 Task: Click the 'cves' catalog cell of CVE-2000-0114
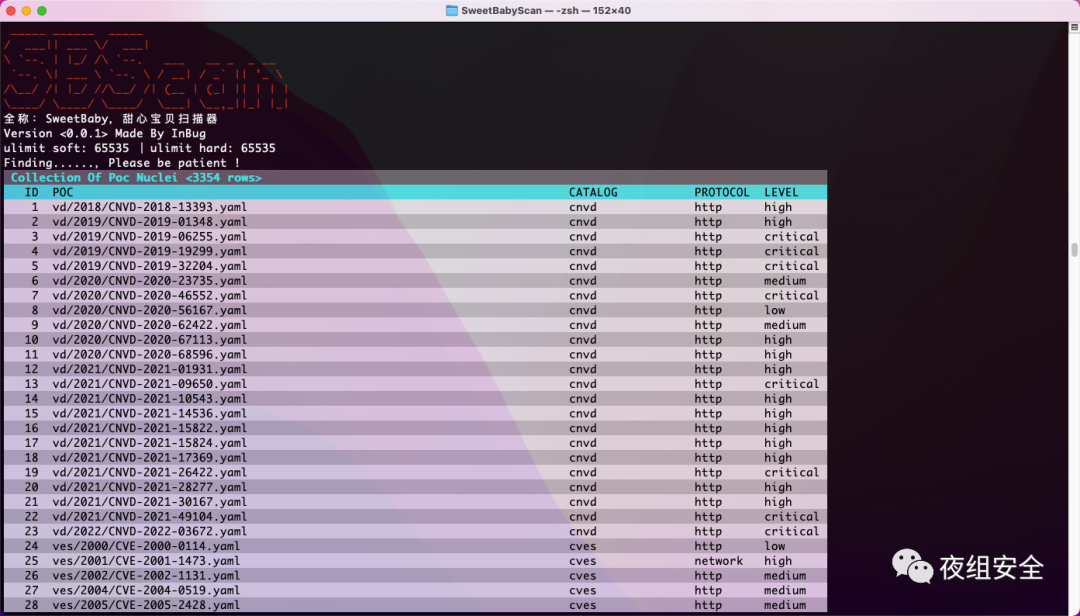[583, 546]
